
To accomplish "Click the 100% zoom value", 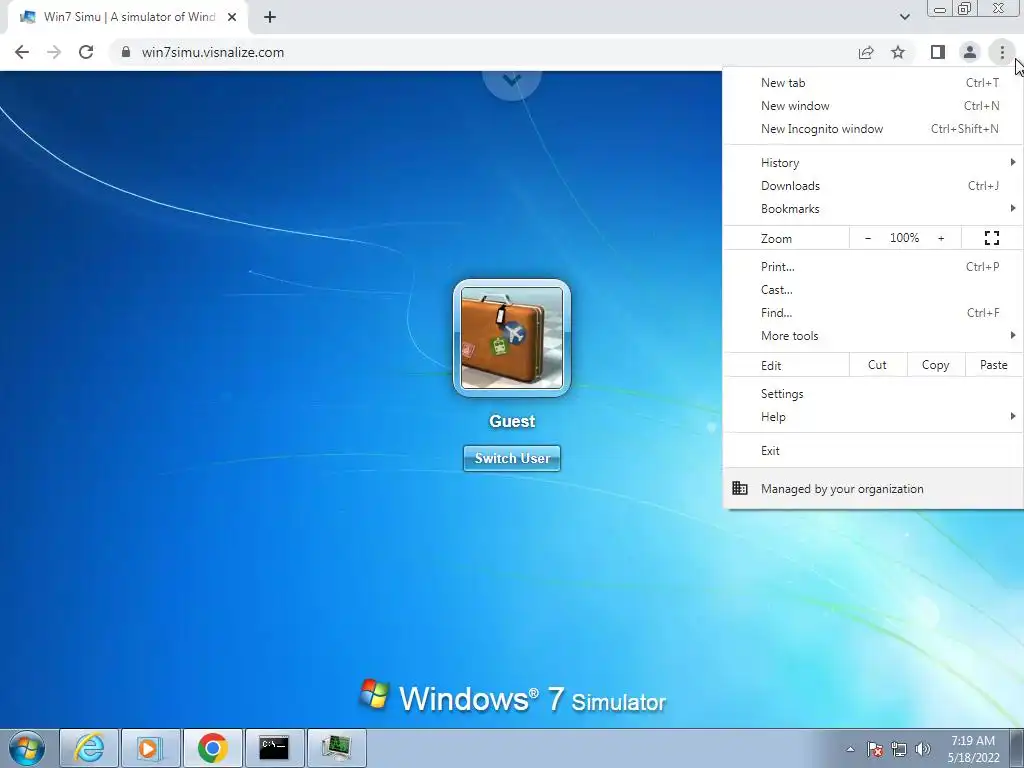I will click(904, 238).
